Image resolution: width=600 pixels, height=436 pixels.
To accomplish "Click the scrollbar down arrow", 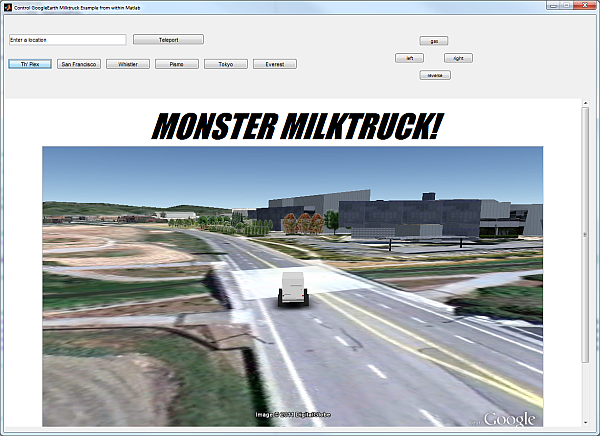I will click(585, 423).
